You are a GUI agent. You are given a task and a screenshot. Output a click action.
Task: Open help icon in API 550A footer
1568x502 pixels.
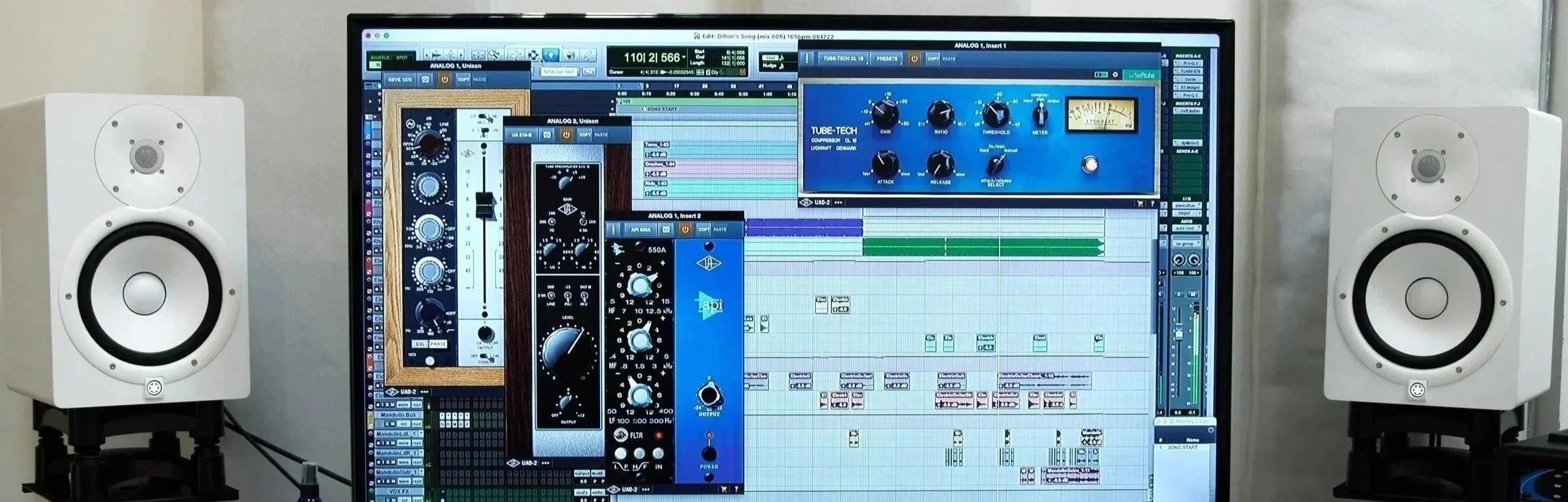pos(736,490)
